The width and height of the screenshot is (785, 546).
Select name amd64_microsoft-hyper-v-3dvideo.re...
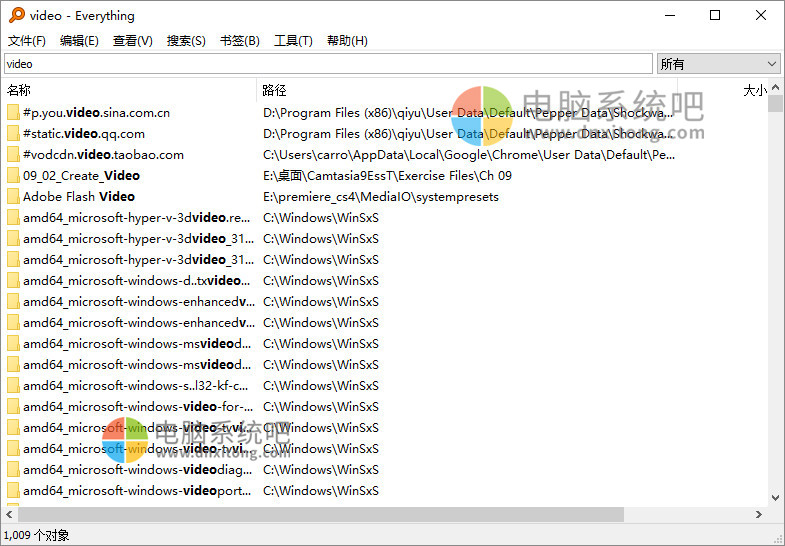tap(137, 218)
